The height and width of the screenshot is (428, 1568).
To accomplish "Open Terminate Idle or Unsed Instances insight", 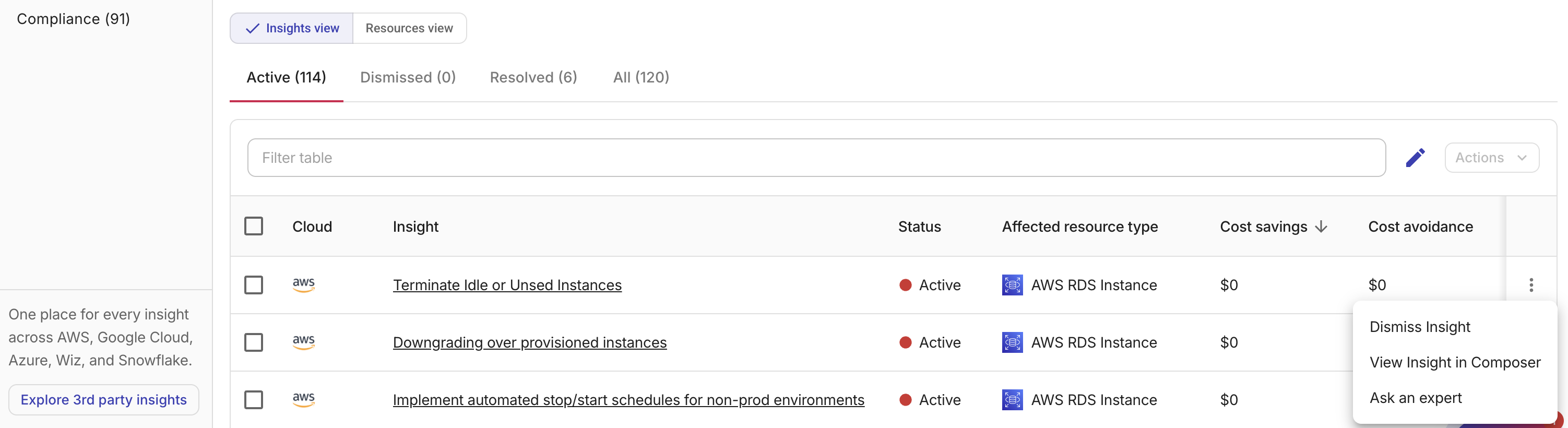I will tap(507, 285).
